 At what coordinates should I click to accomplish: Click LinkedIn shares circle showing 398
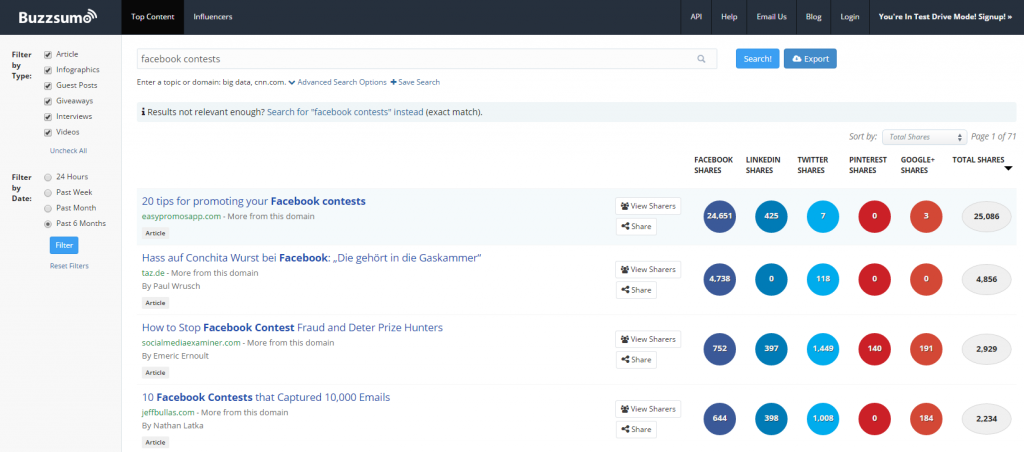[x=771, y=419]
